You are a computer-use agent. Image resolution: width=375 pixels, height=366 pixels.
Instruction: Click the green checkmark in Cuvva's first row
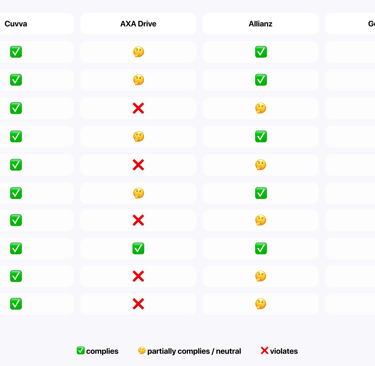pos(16,52)
